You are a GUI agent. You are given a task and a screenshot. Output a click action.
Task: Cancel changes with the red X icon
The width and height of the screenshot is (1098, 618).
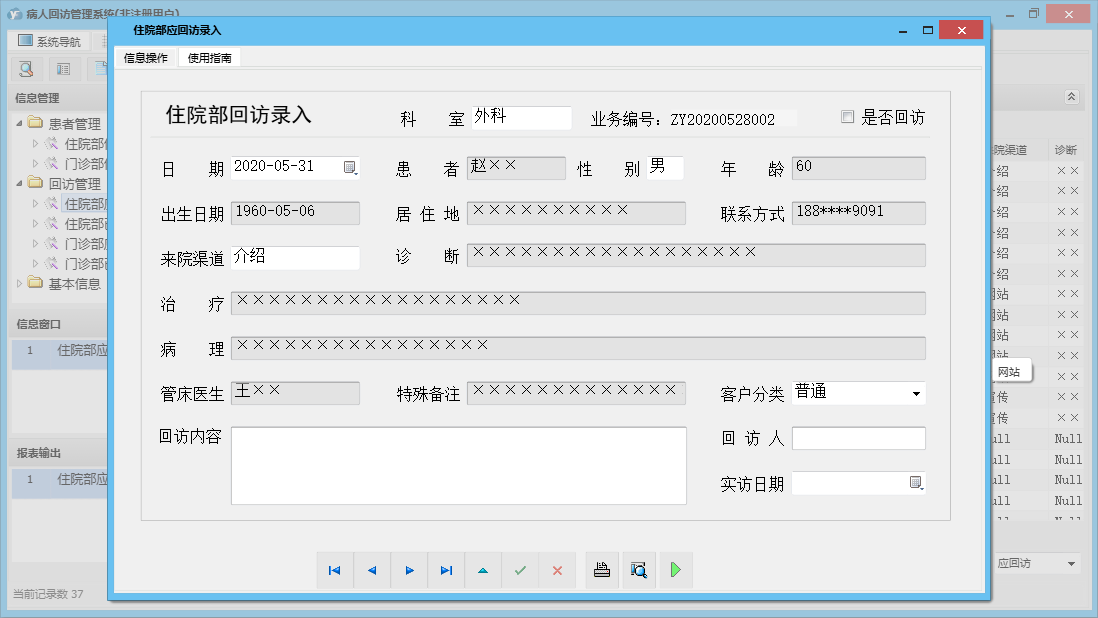click(x=557, y=570)
